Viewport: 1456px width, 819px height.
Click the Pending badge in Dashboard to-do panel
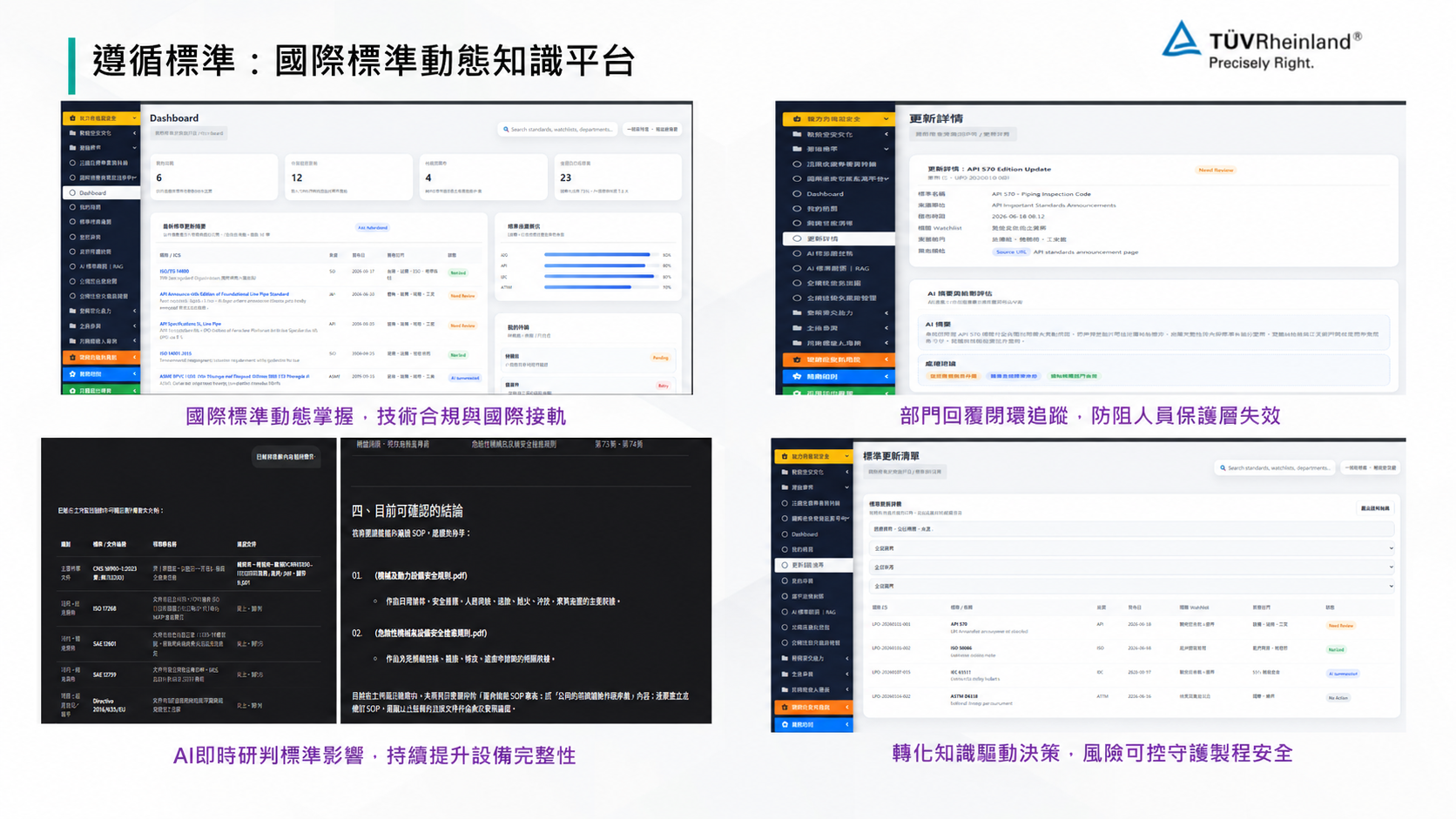(661, 358)
